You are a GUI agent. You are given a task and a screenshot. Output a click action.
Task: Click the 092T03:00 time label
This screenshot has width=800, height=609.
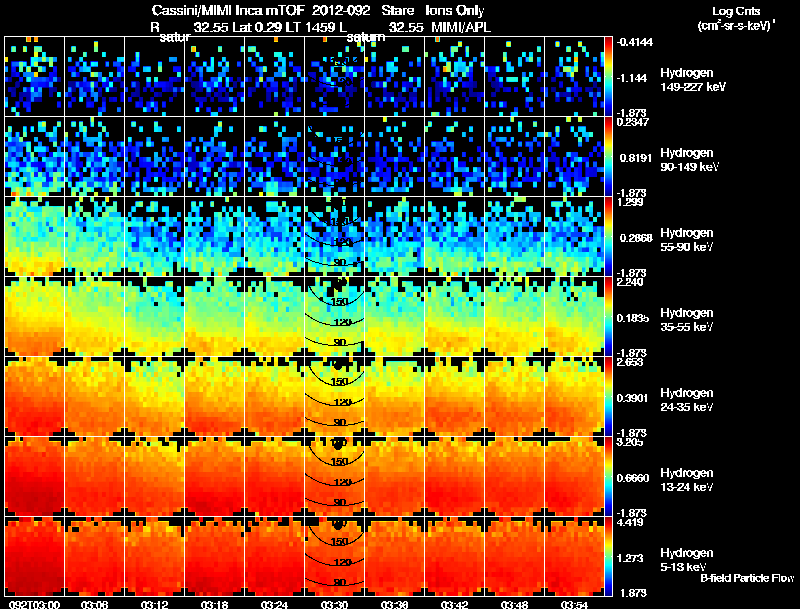(x=35, y=604)
